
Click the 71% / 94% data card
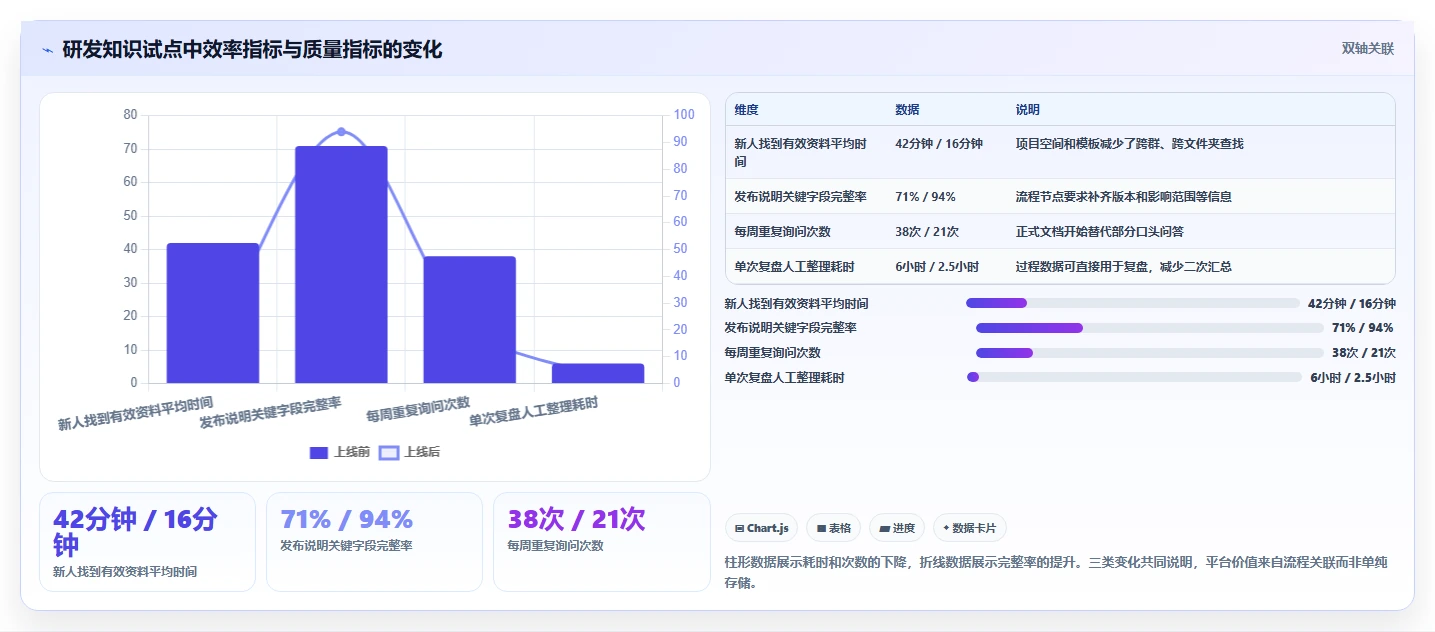[374, 542]
